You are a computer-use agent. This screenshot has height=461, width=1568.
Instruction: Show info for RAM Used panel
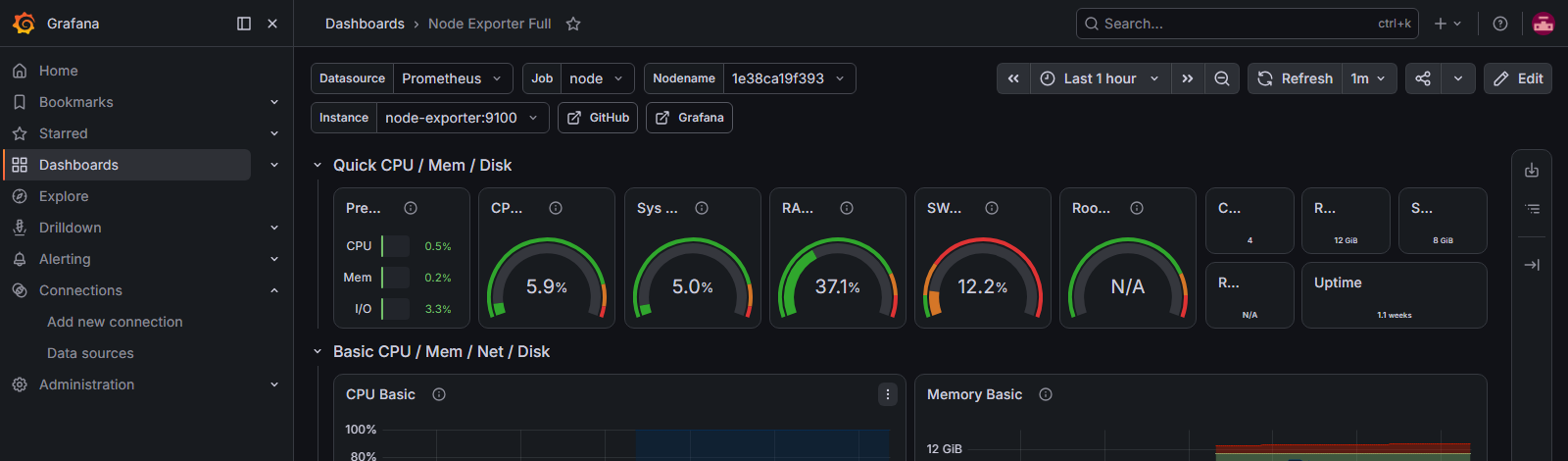pos(847,208)
